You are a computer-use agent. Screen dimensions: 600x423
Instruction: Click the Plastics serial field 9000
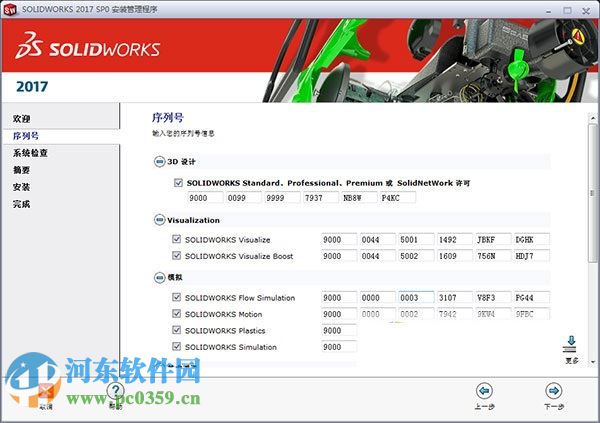coord(339,331)
